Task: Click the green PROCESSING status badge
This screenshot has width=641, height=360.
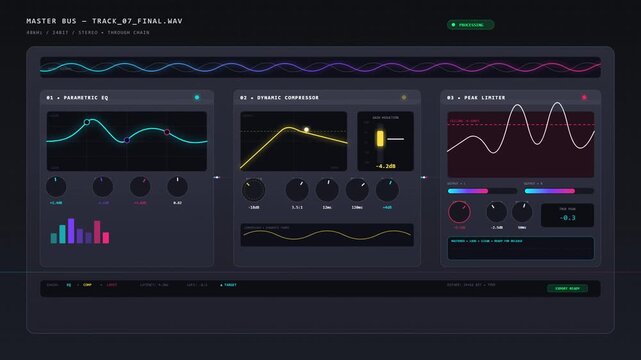Action: 471,25
